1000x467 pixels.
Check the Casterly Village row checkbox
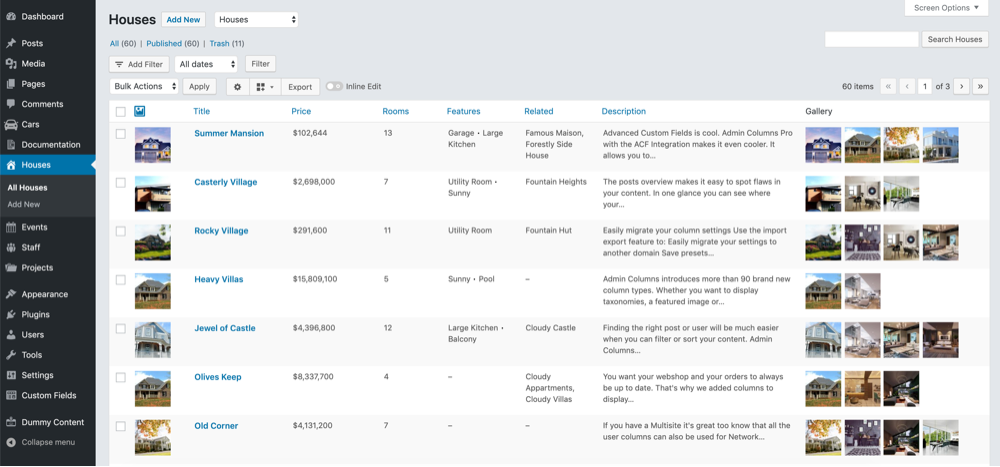point(121,182)
